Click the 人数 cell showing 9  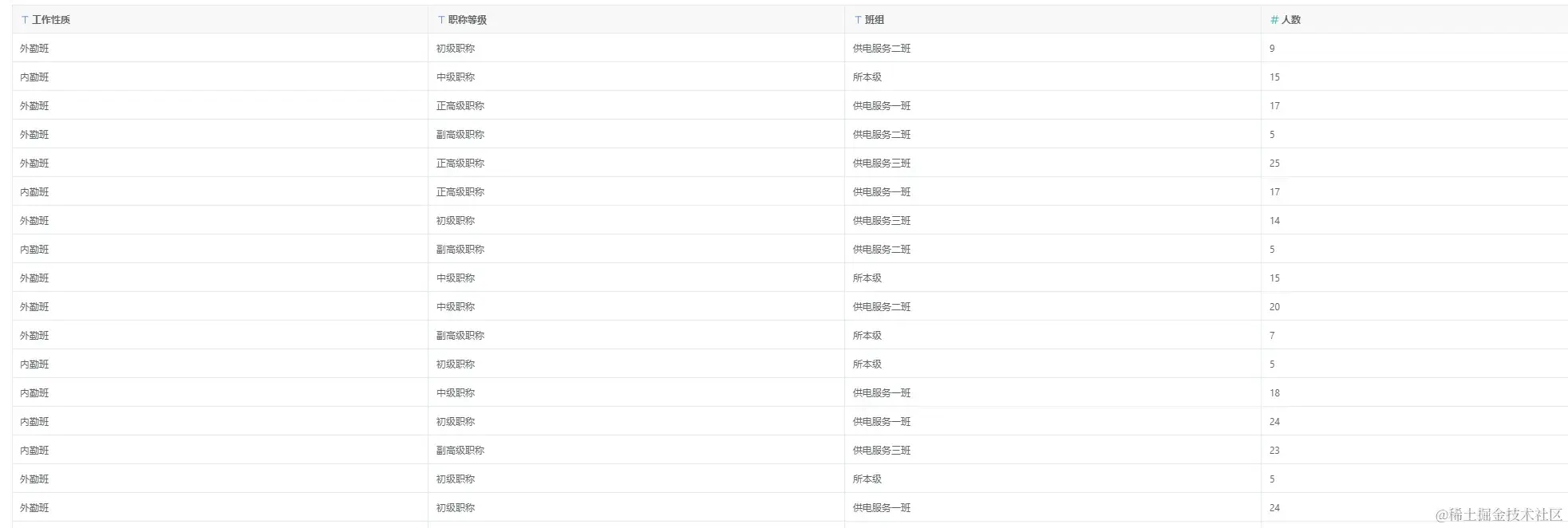click(x=1272, y=49)
